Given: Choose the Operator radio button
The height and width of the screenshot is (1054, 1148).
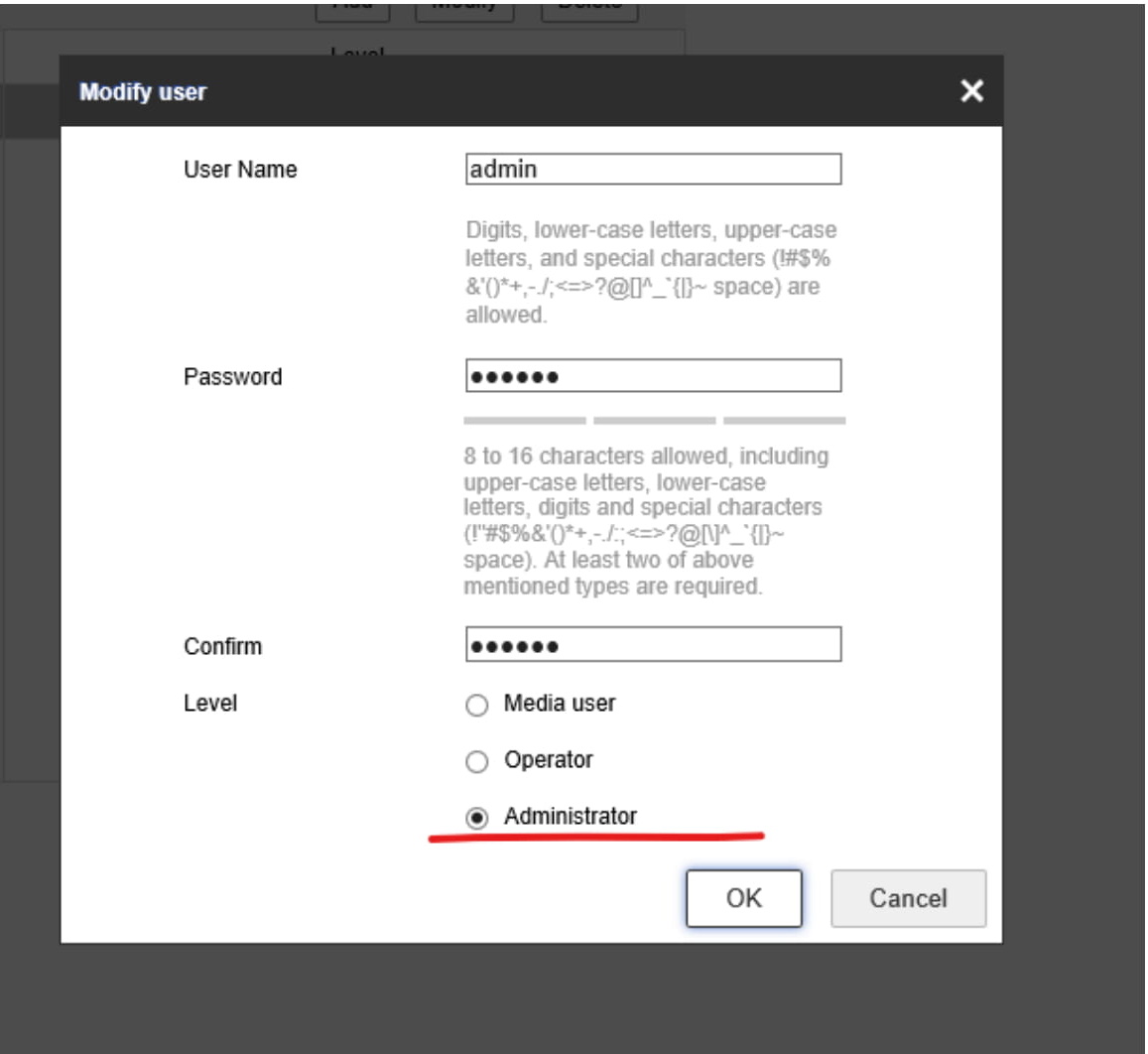Looking at the screenshot, I should coord(477,761).
